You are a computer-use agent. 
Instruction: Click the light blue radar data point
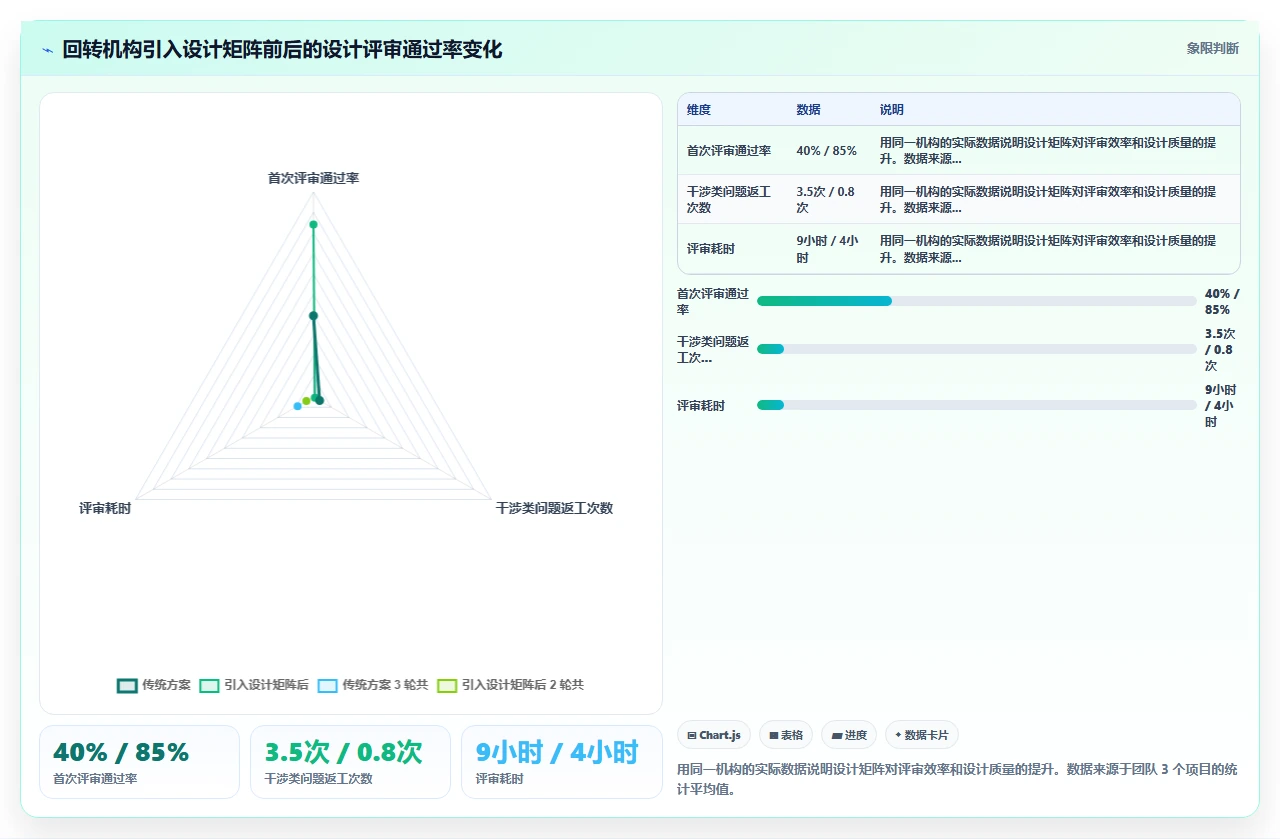pyautogui.click(x=298, y=406)
